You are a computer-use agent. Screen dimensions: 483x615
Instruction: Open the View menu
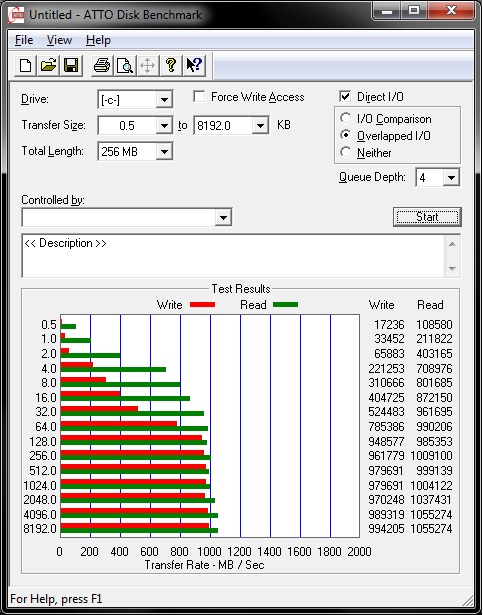[59, 40]
